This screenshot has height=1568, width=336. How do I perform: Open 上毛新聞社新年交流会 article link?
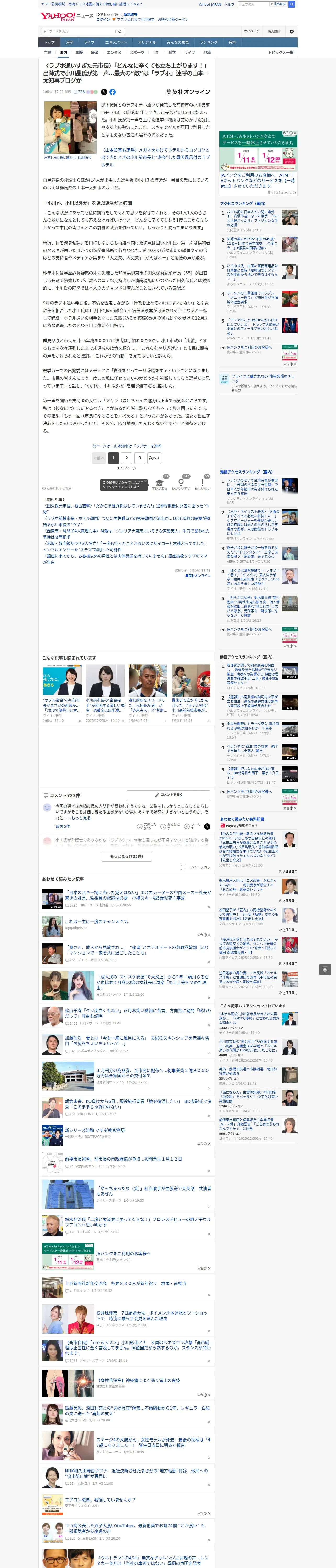tap(126, 1283)
